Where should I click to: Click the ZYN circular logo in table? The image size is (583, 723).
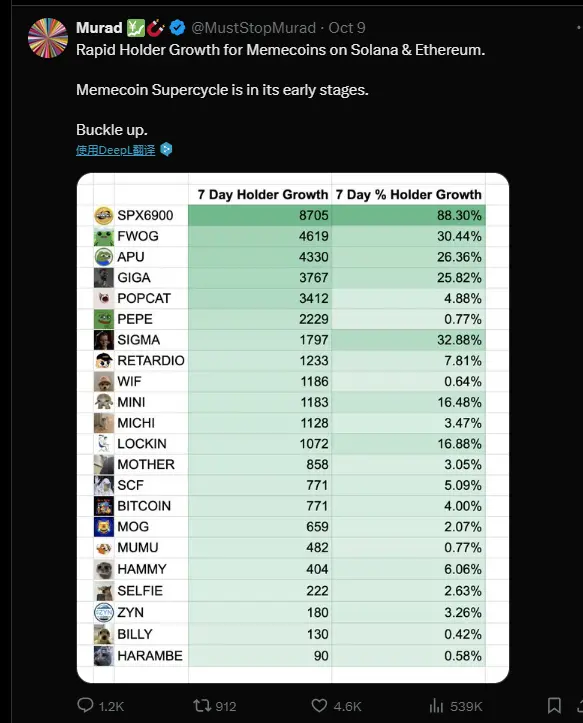[104, 612]
